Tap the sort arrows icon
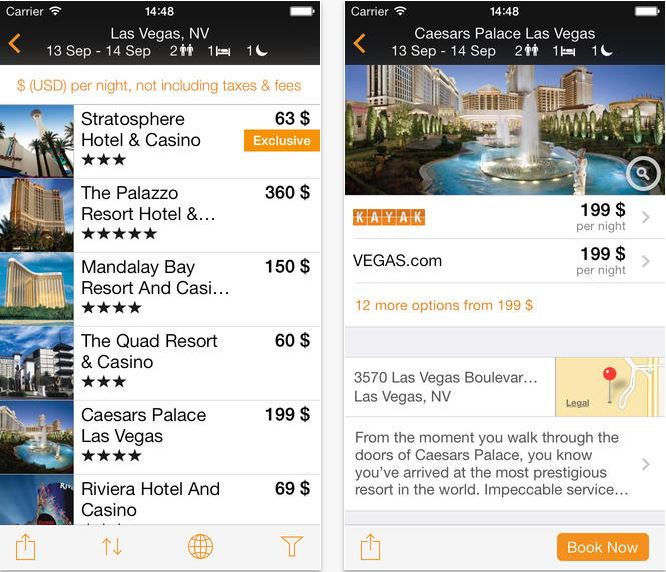666x572 pixels. click(x=112, y=547)
